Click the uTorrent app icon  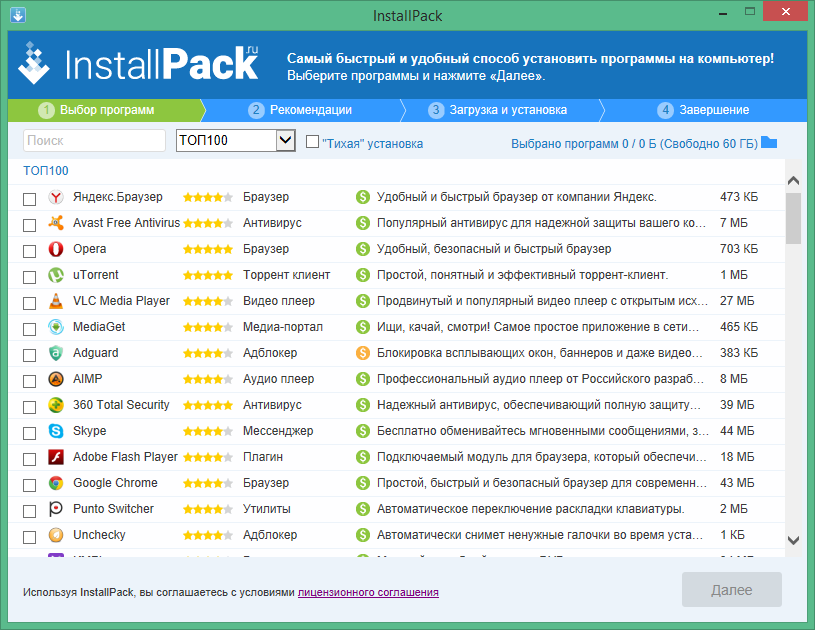[x=56, y=275]
